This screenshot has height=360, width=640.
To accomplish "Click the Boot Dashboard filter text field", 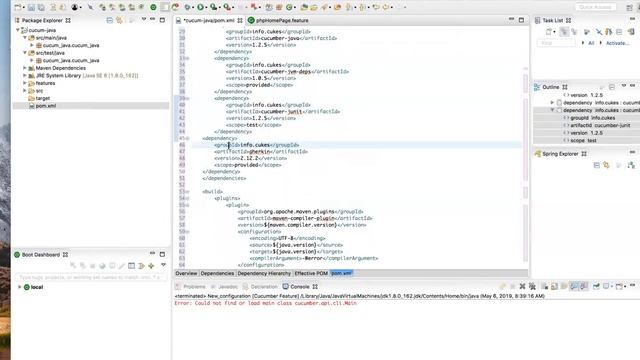I will click(x=91, y=277).
